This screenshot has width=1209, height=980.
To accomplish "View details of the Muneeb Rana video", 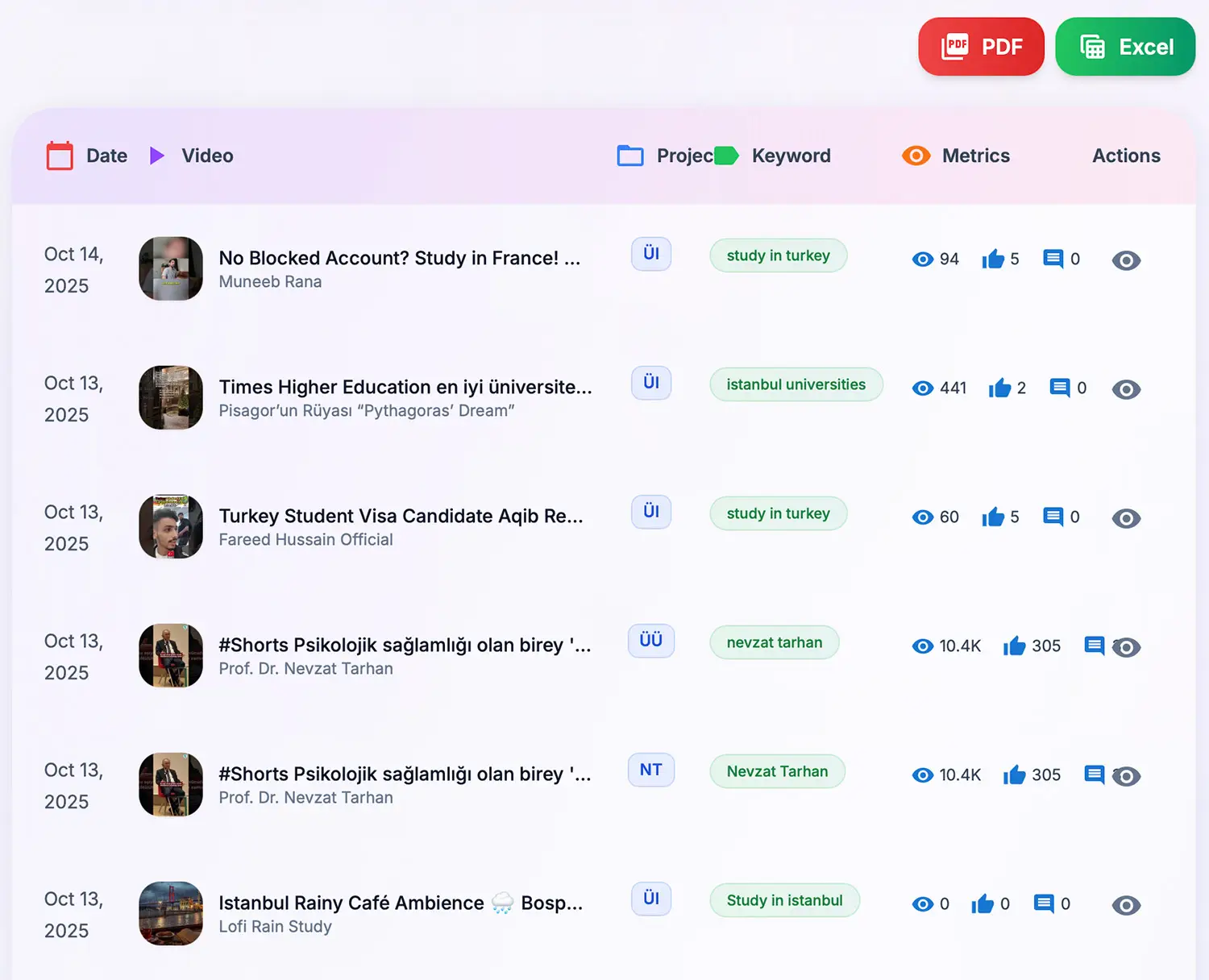I will [x=1126, y=260].
